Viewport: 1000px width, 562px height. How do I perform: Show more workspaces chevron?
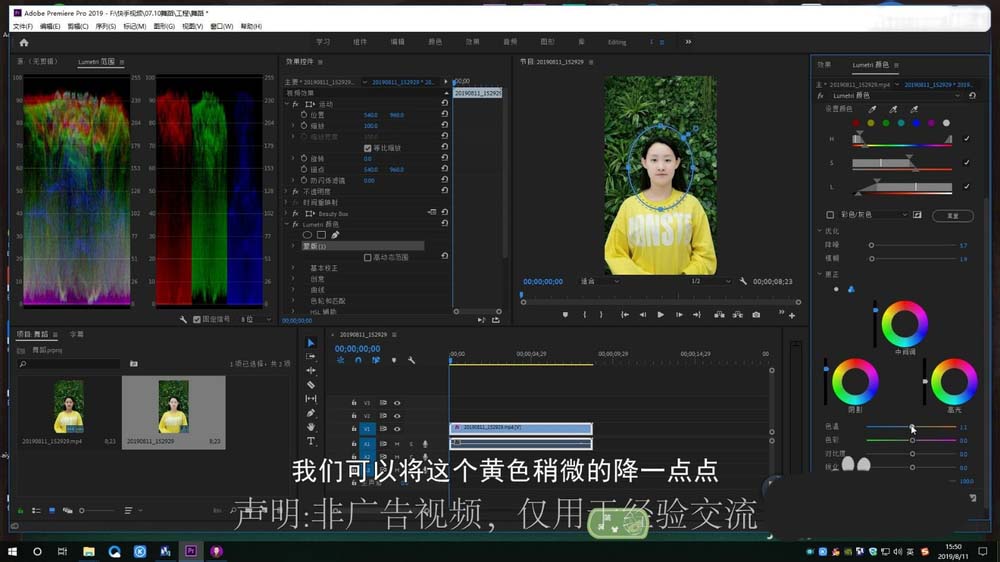pos(688,42)
